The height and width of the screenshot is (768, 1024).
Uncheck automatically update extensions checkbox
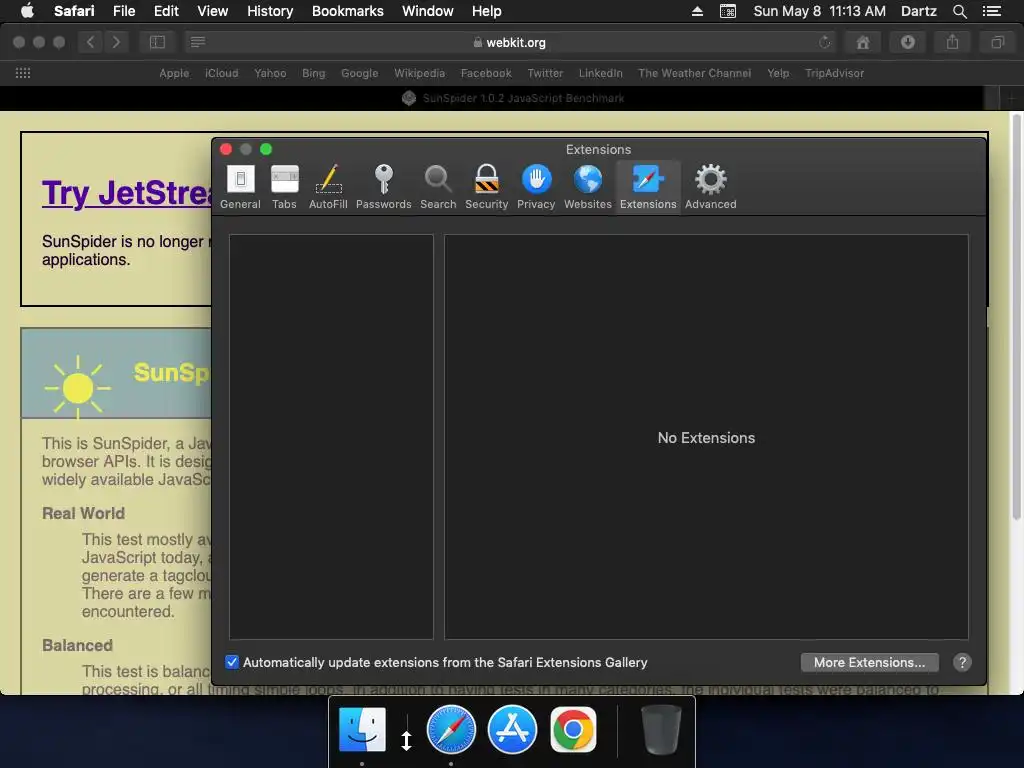[x=232, y=662]
